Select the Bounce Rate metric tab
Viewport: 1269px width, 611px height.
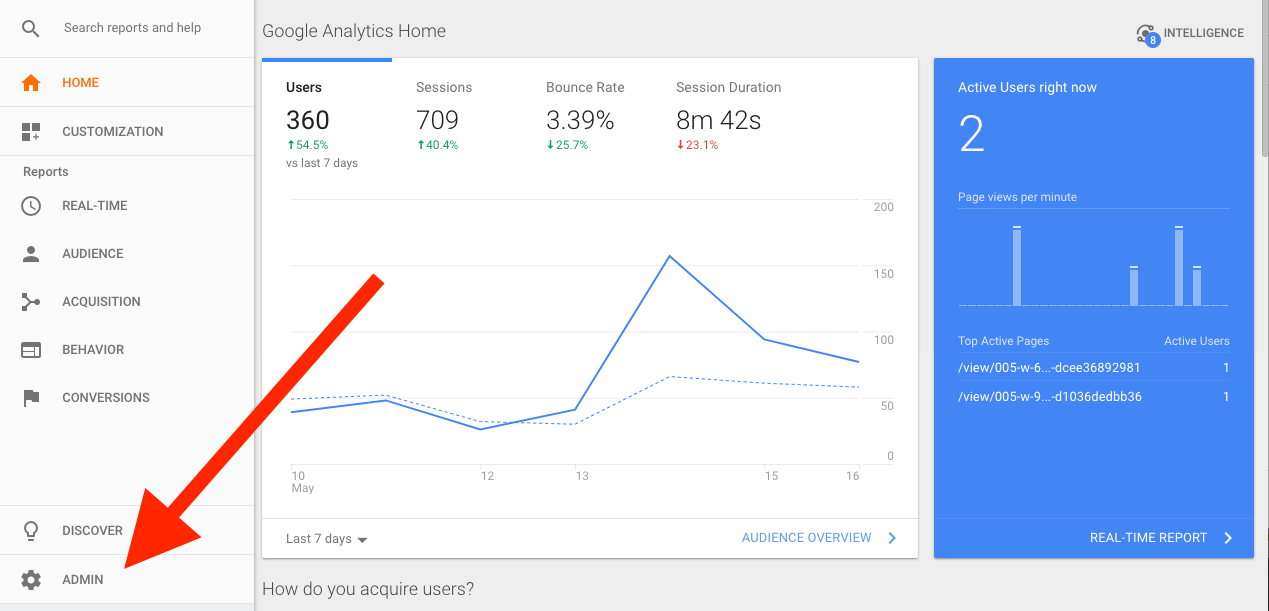click(587, 115)
